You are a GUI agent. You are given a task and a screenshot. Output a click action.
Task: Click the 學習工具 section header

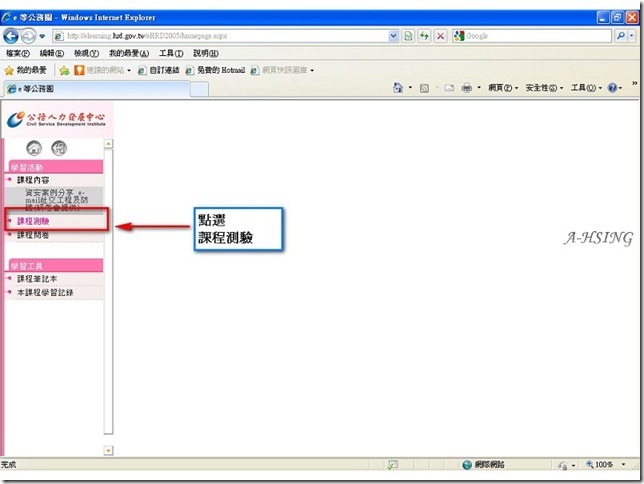56,265
